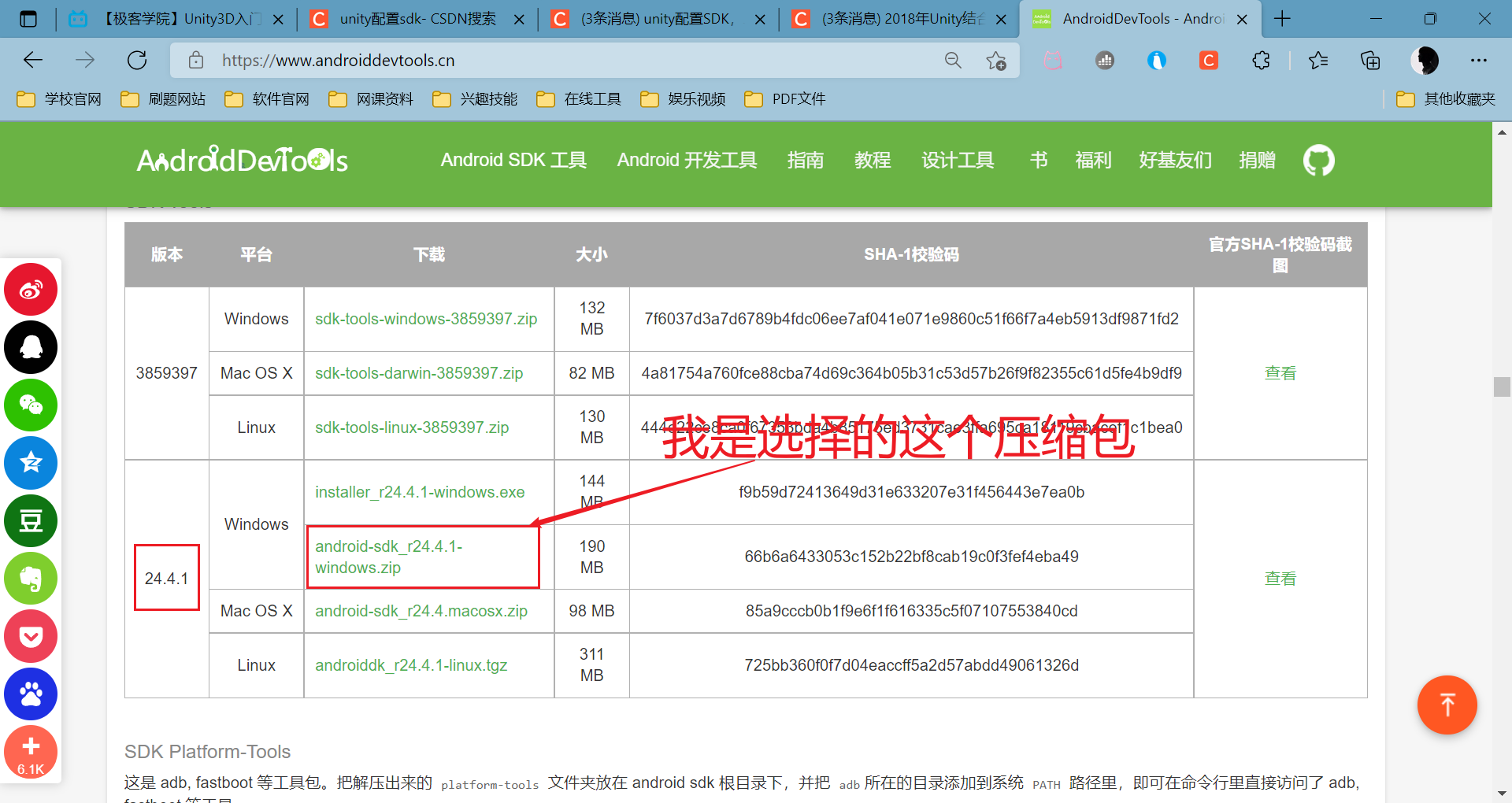Close the AndroidDevTools tab
Screen dimensions: 1512x803
pyautogui.click(x=1242, y=19)
